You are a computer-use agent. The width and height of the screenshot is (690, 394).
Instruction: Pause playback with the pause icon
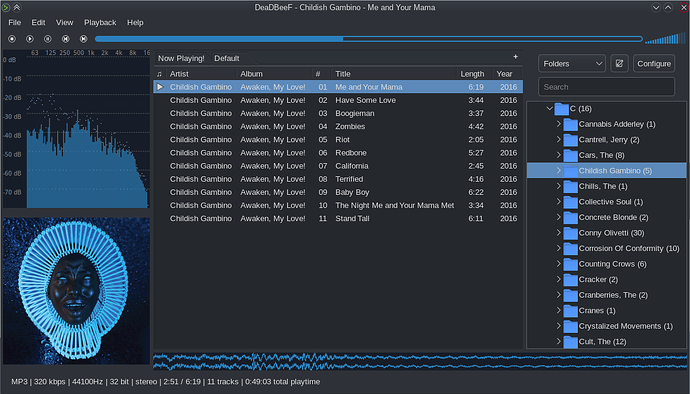tap(48, 39)
